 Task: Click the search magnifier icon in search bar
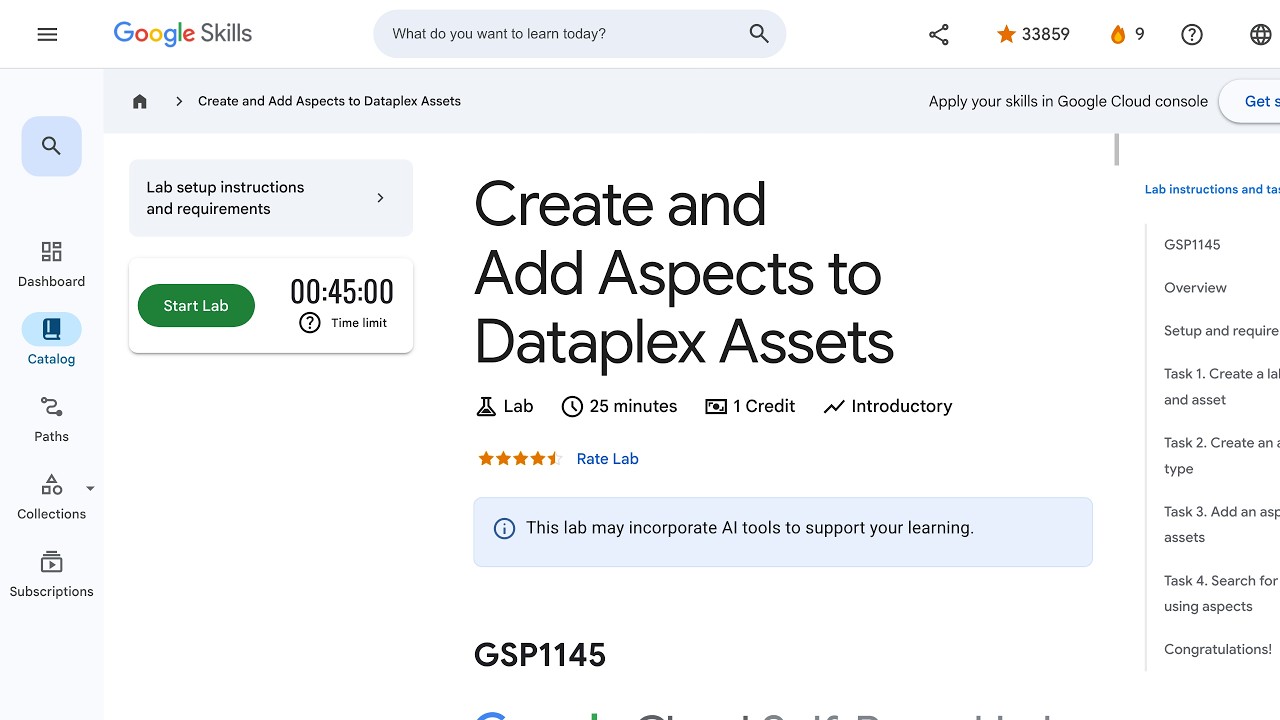[759, 34]
